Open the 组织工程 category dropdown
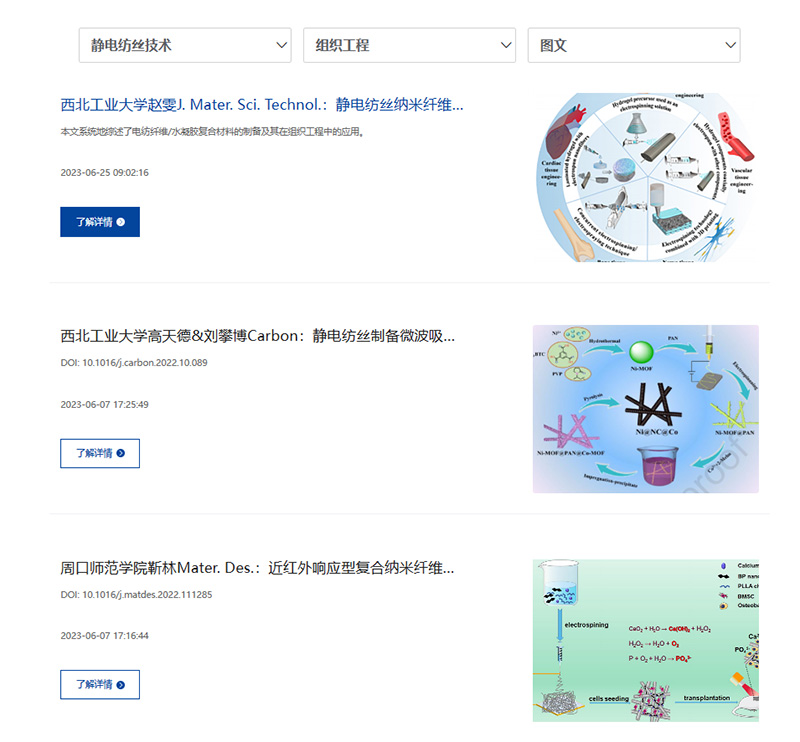The width and height of the screenshot is (800, 742). pos(409,45)
